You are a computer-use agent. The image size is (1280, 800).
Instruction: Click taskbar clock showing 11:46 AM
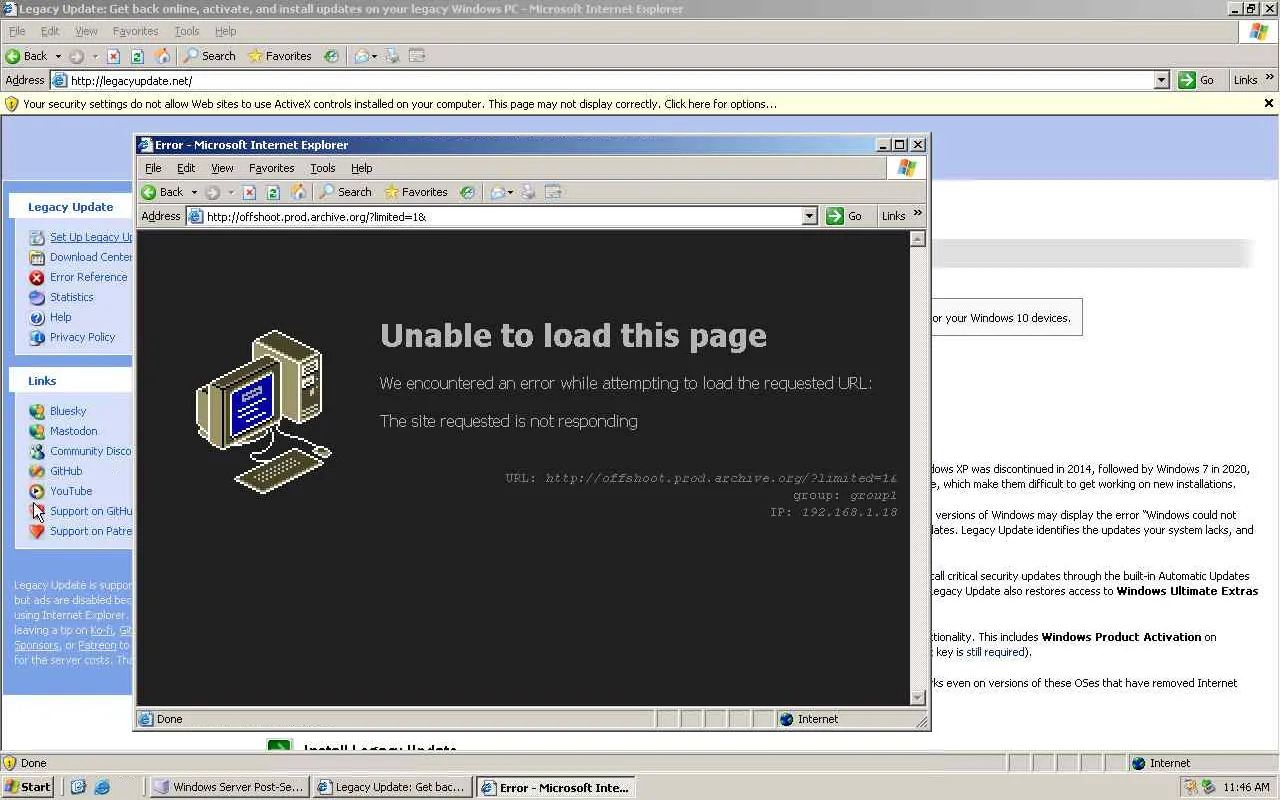tap(1246, 787)
